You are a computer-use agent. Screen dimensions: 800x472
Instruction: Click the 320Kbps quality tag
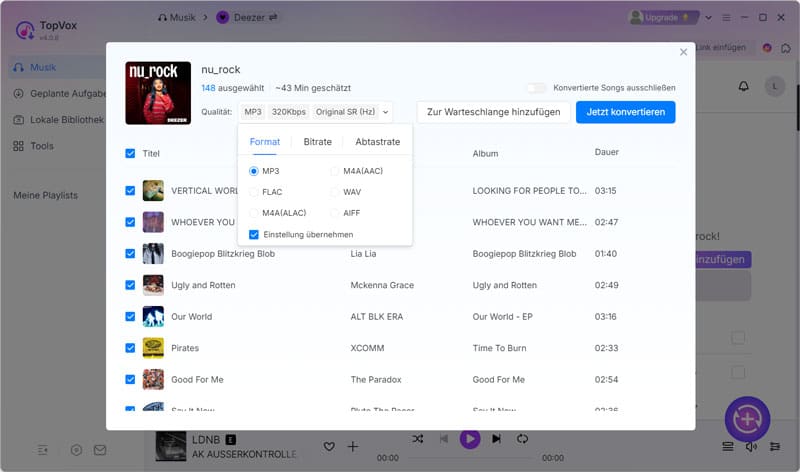[x=288, y=112]
